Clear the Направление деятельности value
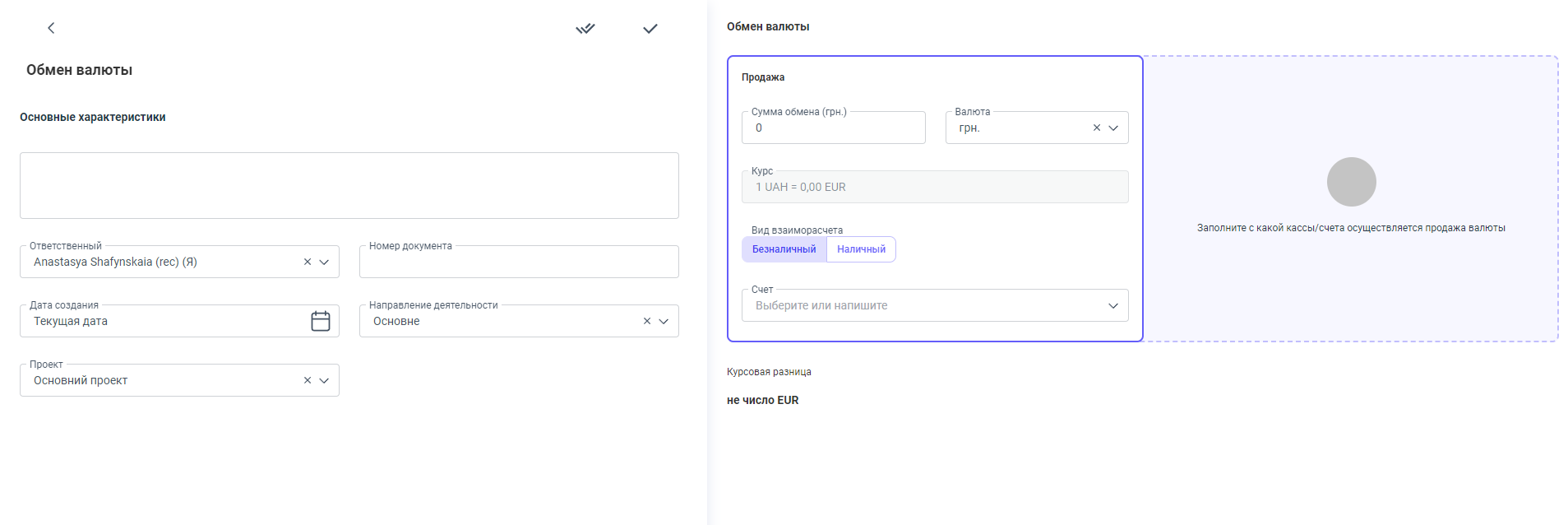Viewport: 1568px width, 525px height. 647,321
